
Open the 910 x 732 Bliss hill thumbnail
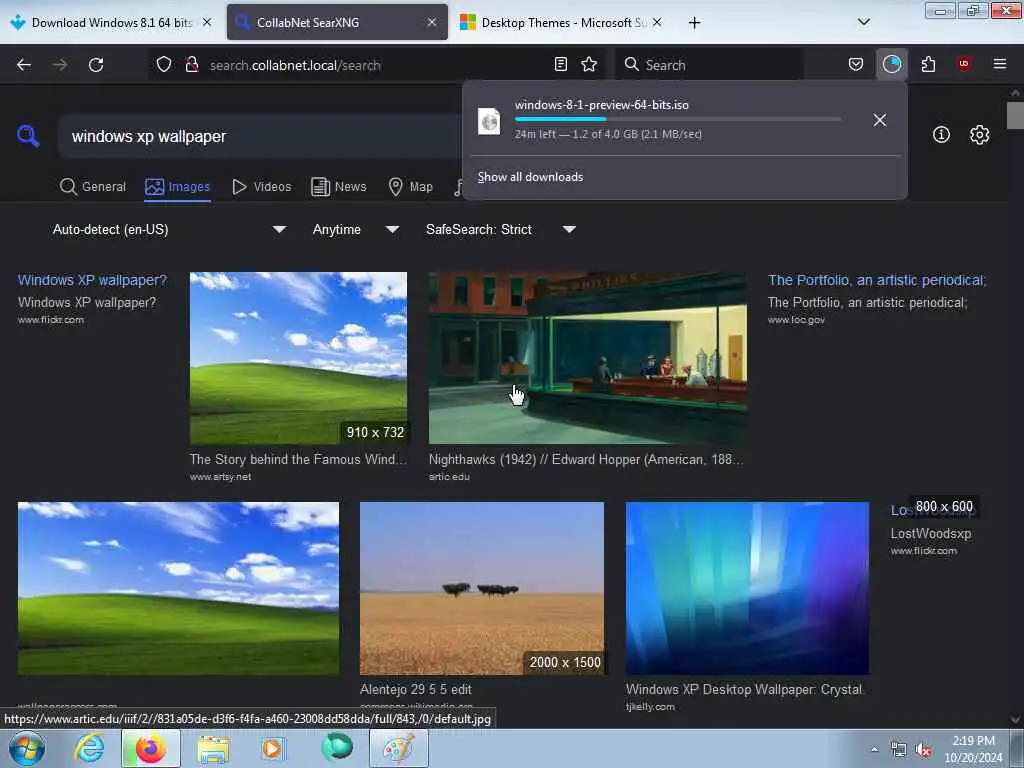point(298,358)
